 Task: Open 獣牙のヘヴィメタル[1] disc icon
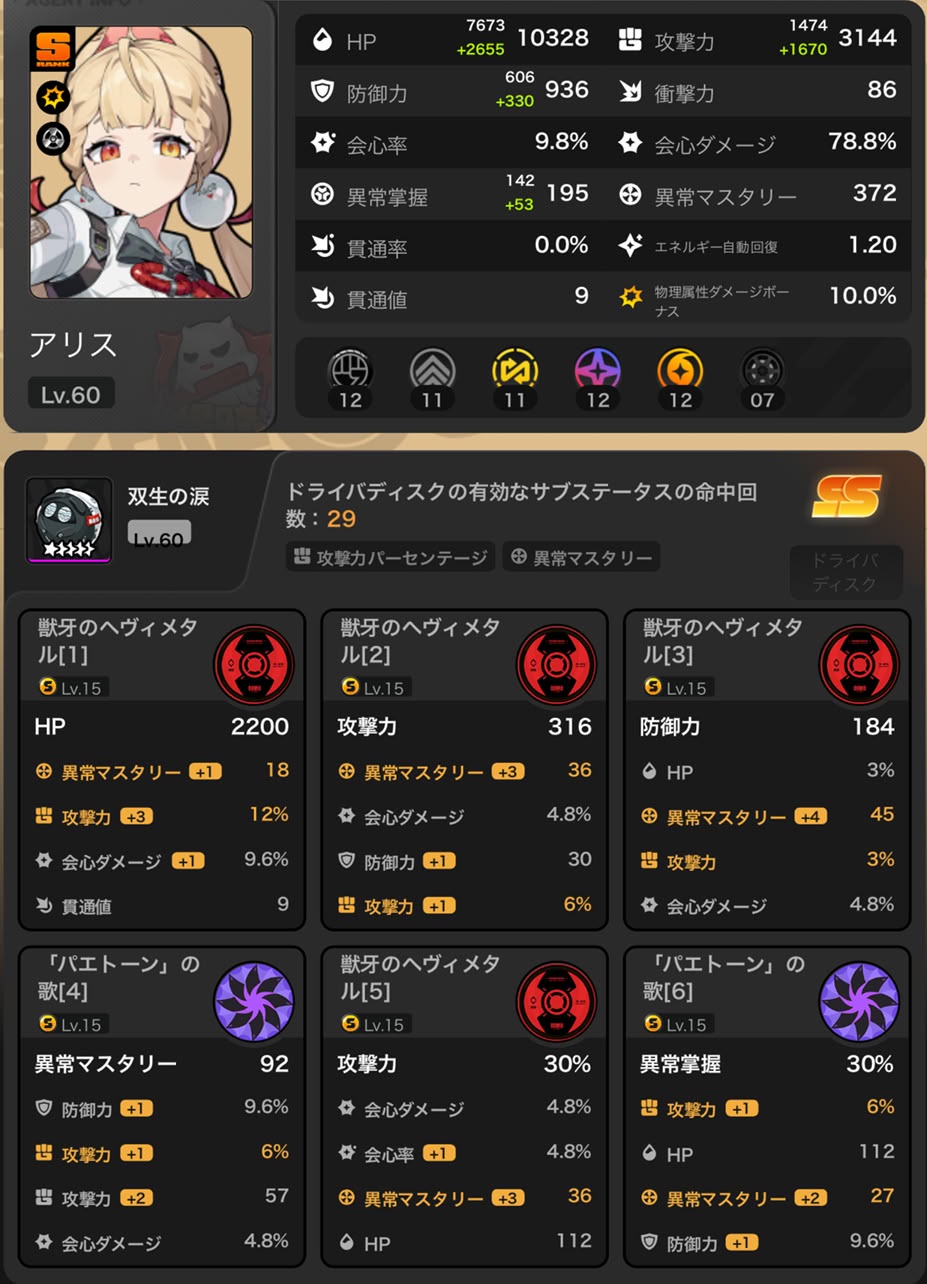pos(254,666)
